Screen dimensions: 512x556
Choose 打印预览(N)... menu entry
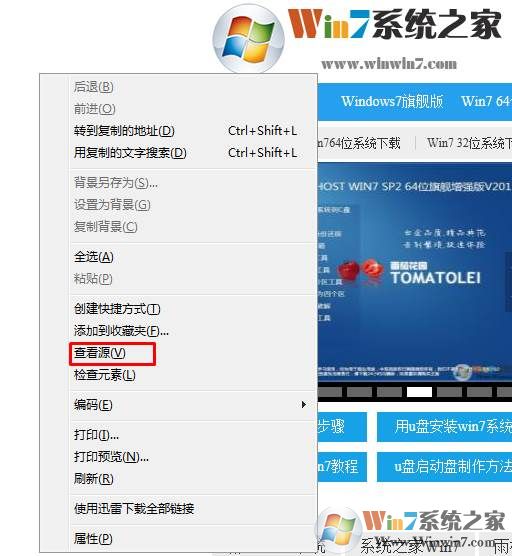tap(111, 457)
